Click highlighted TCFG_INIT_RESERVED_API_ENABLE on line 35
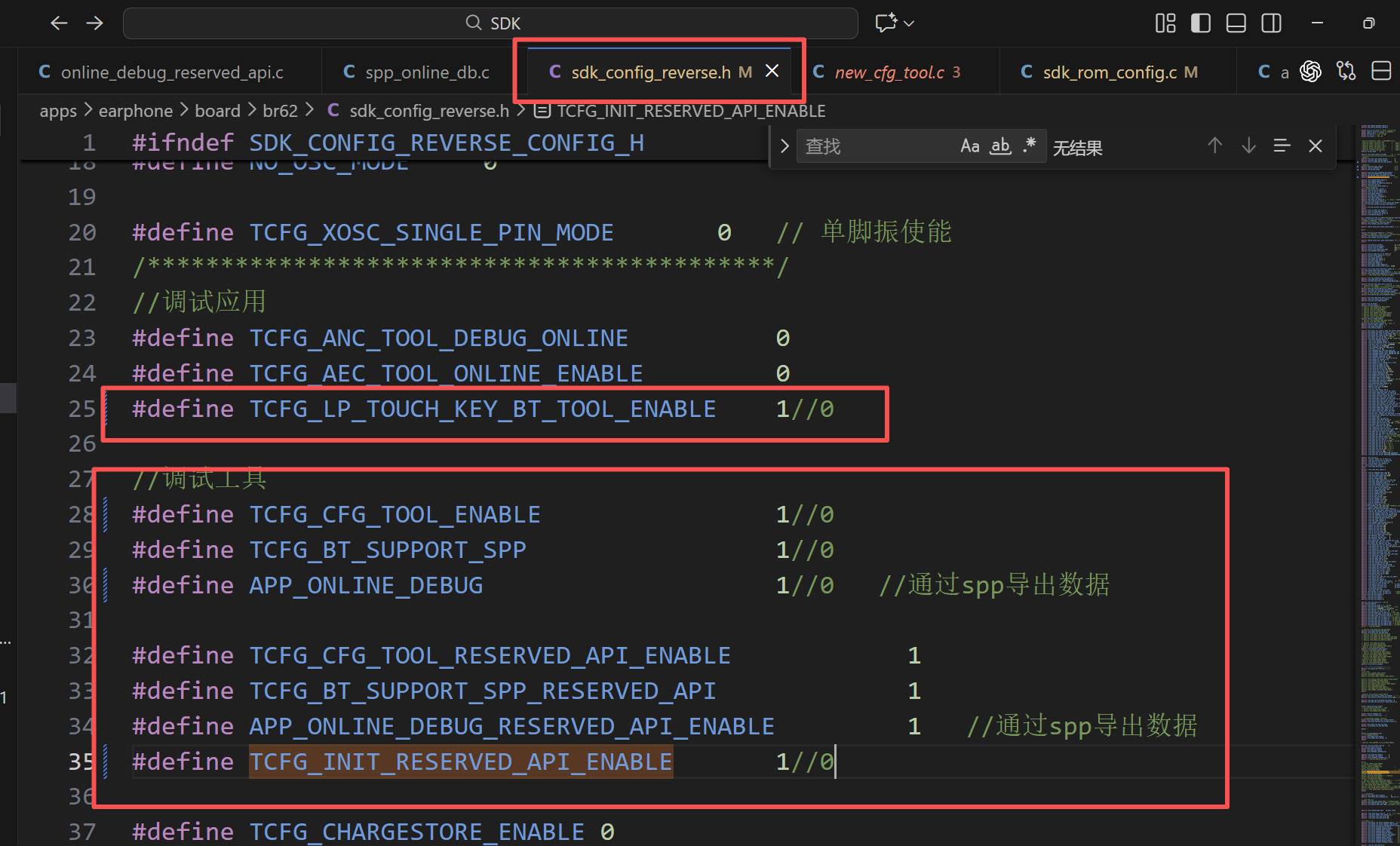This screenshot has width=1400, height=846. 461,762
